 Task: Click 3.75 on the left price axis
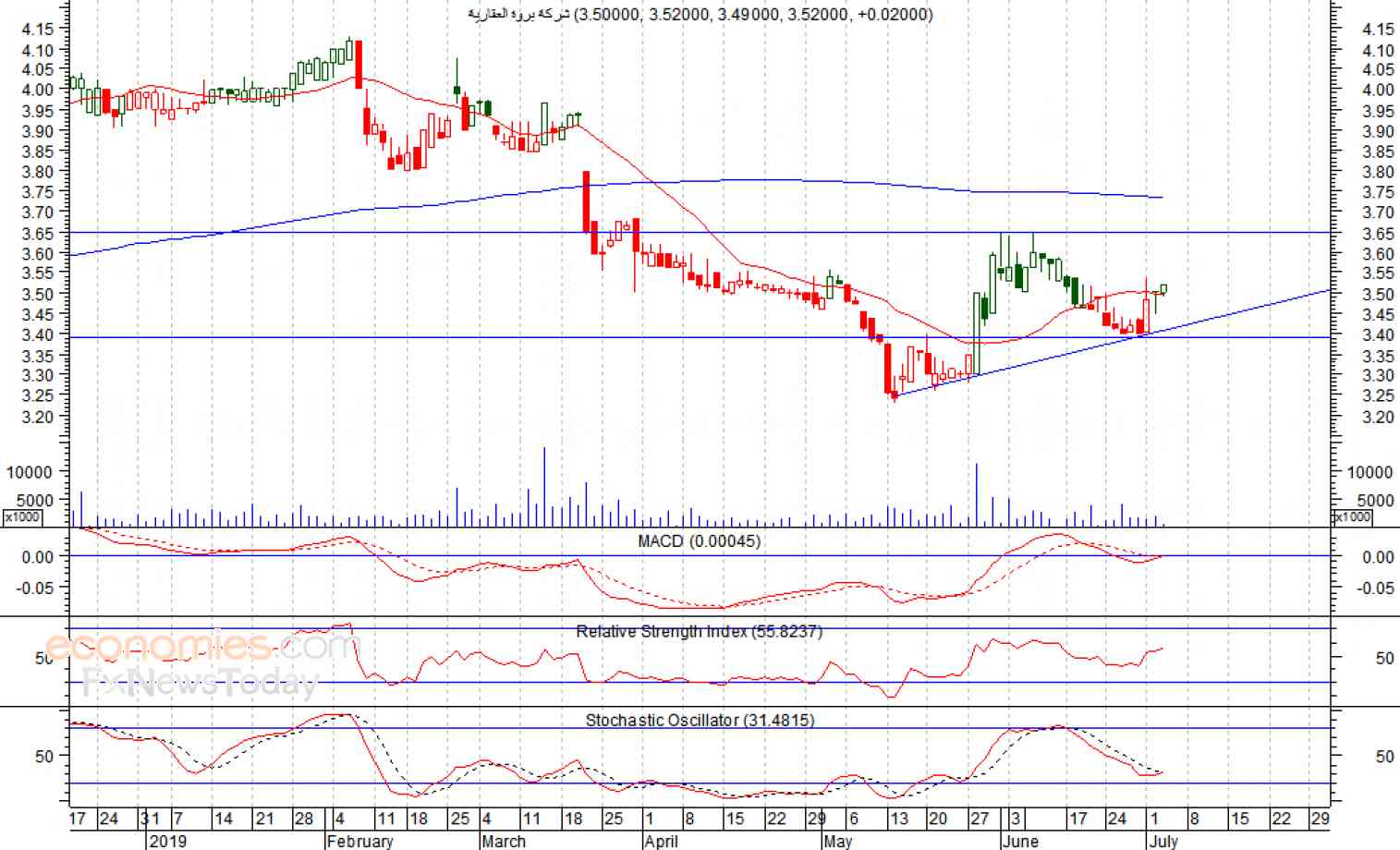[x=37, y=192]
